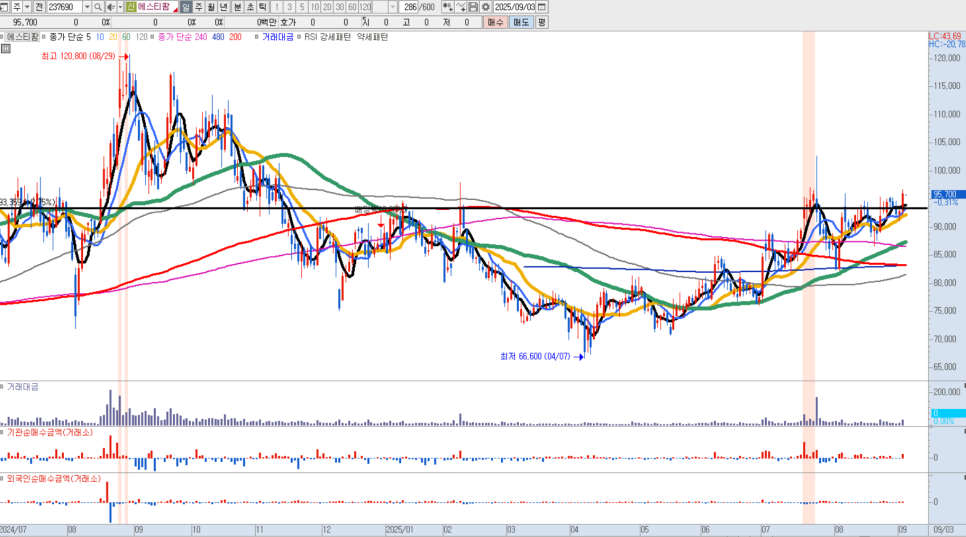The height and width of the screenshot is (537, 966).
Task: Select the daily chart period 일
Action: [186, 7]
